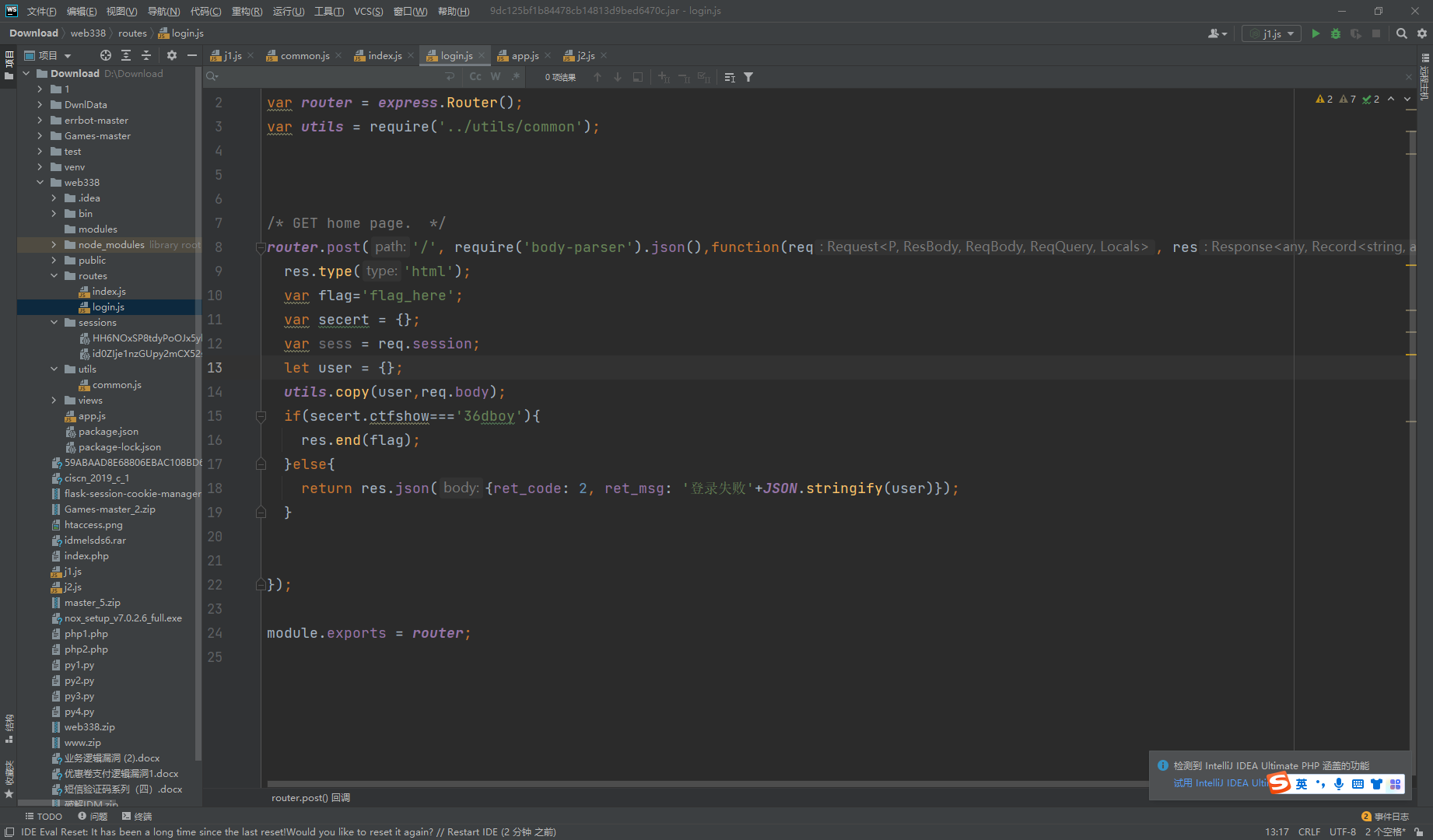Run with coverage shield icon

(x=1356, y=33)
